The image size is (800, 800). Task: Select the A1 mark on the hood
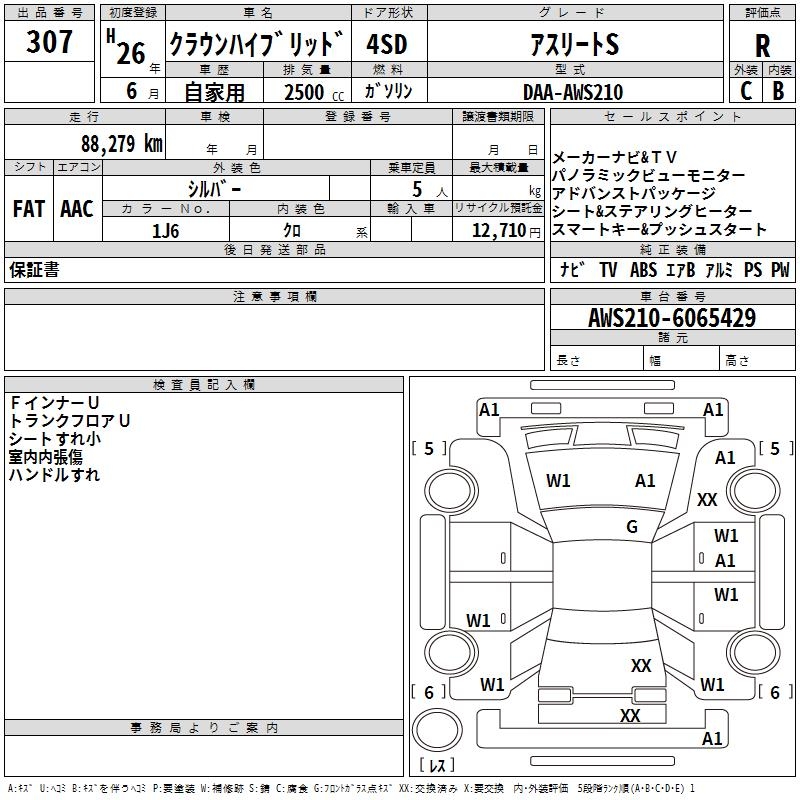click(x=645, y=480)
